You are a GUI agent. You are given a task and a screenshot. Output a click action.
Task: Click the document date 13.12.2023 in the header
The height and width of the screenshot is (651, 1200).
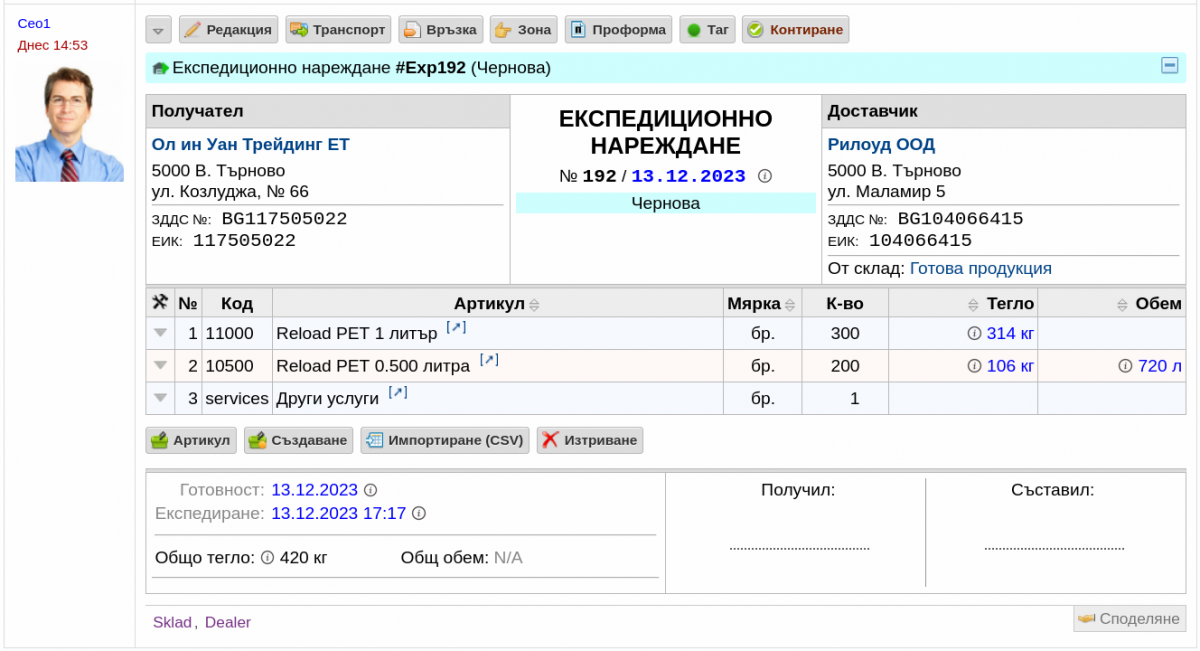688,176
